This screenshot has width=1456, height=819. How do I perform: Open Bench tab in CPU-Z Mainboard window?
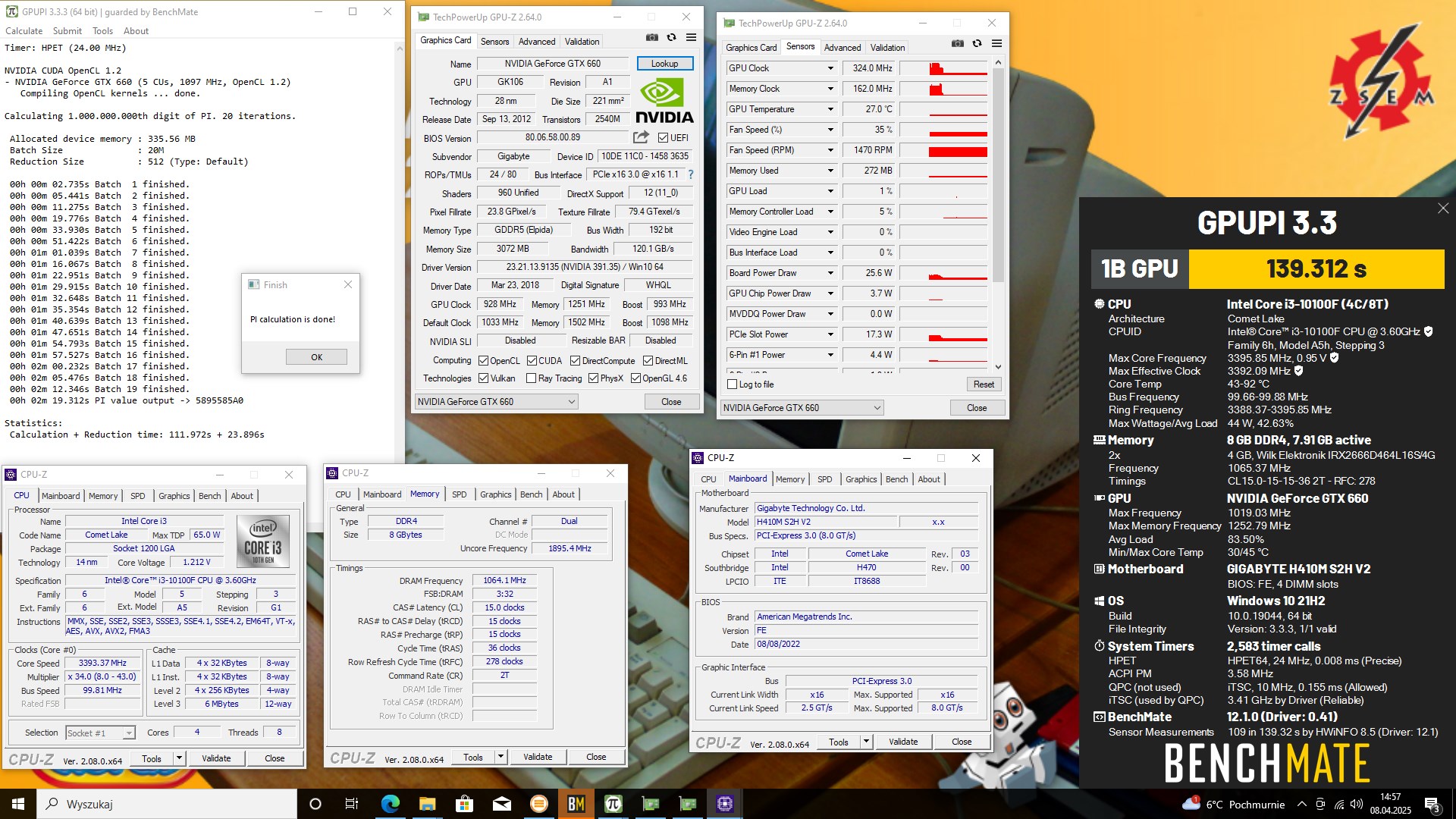point(896,479)
